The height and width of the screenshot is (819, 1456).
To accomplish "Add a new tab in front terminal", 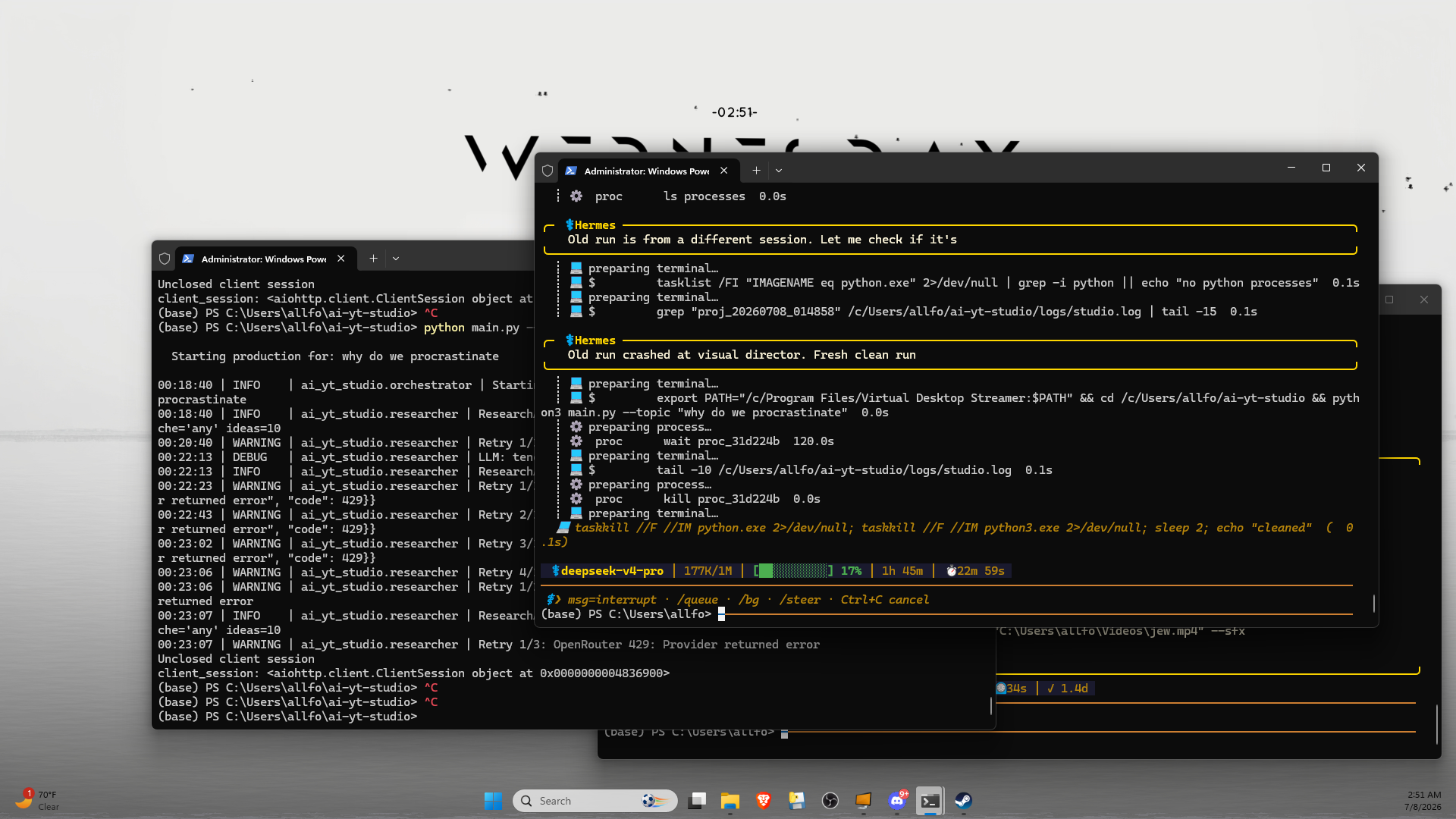I will pos(756,171).
